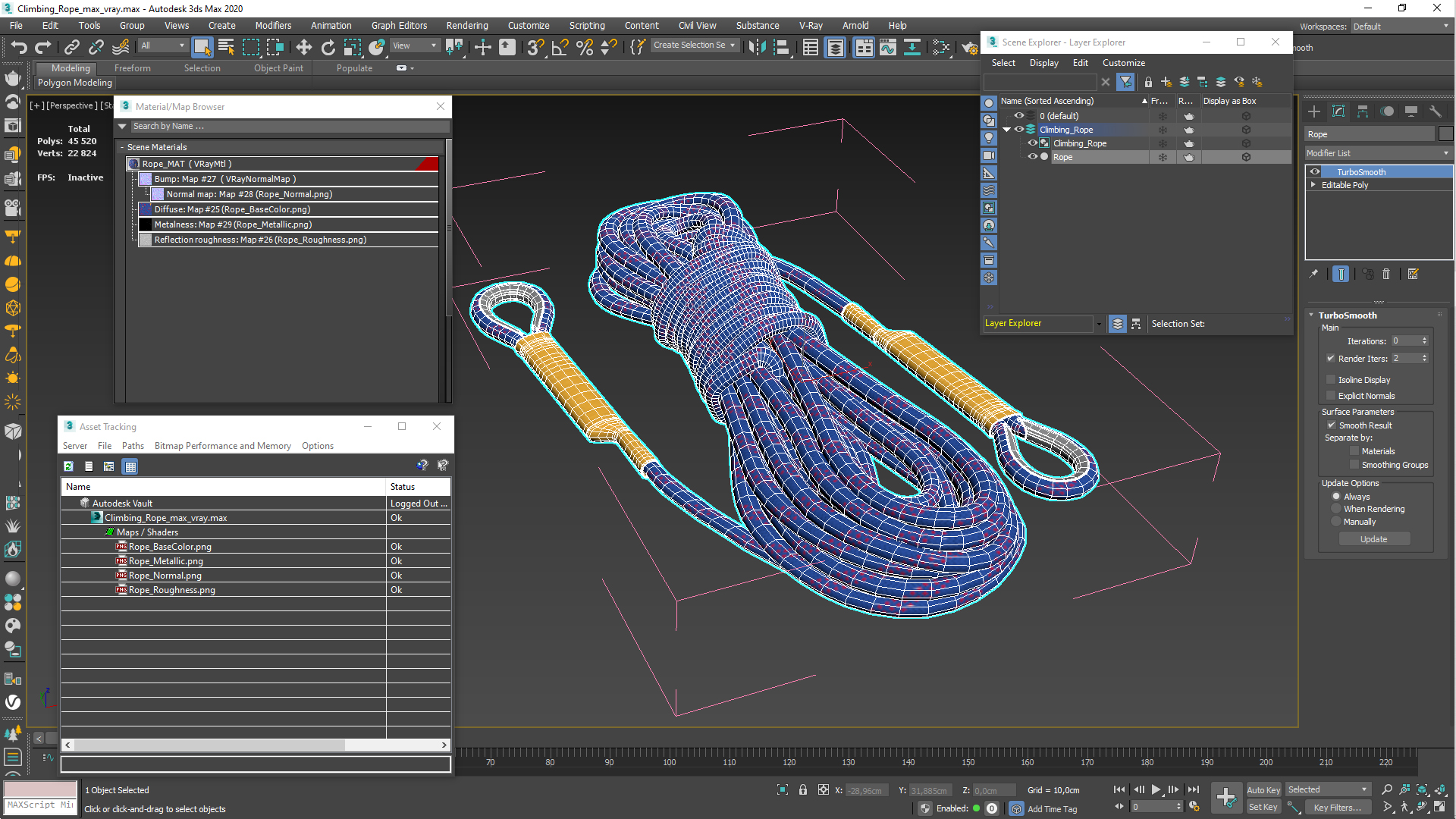Check Separate by Smoothing Groups option
The width and height of the screenshot is (1456, 819).
pos(1354,465)
